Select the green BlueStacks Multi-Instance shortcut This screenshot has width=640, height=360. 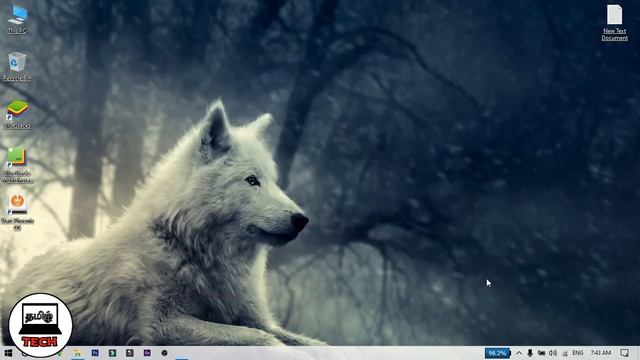17,164
